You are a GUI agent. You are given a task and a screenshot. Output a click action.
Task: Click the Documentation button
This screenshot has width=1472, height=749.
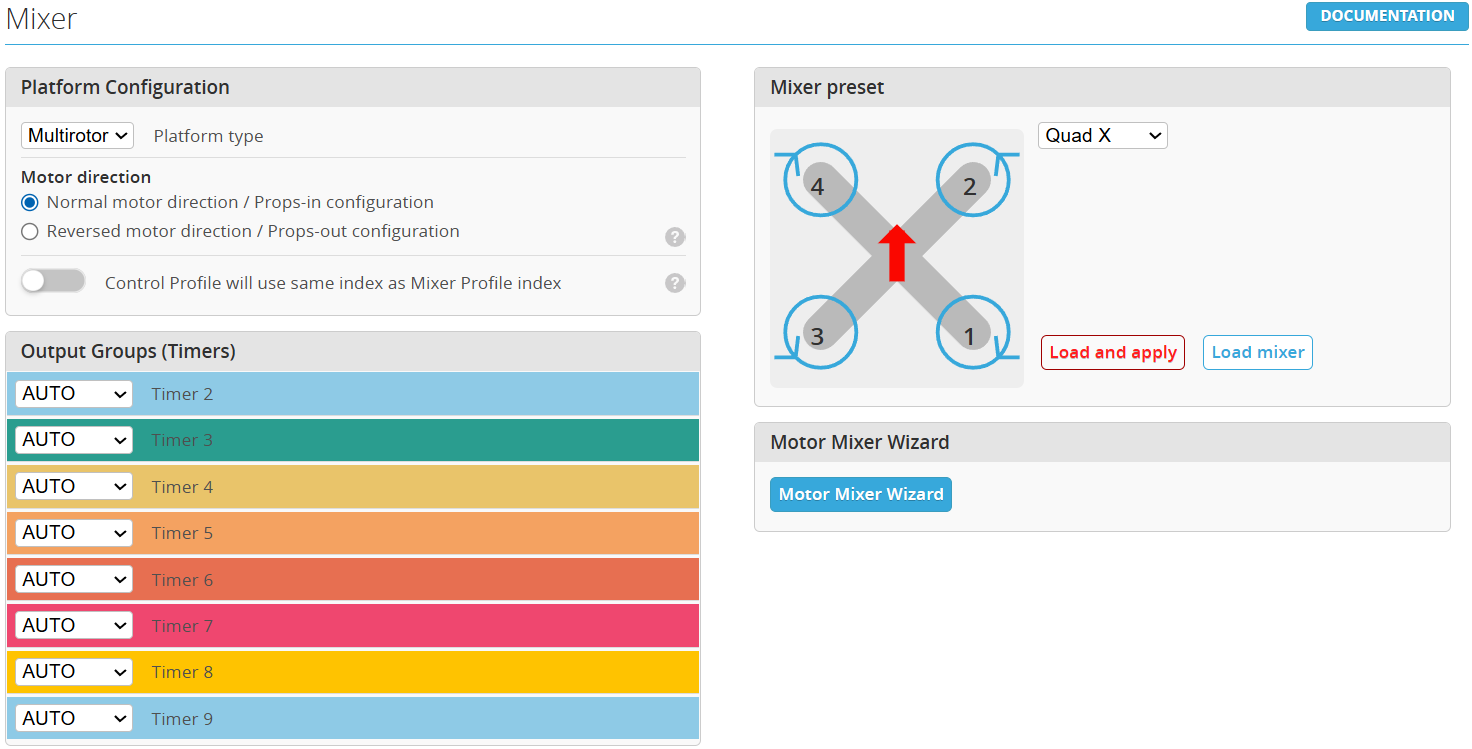[1387, 16]
